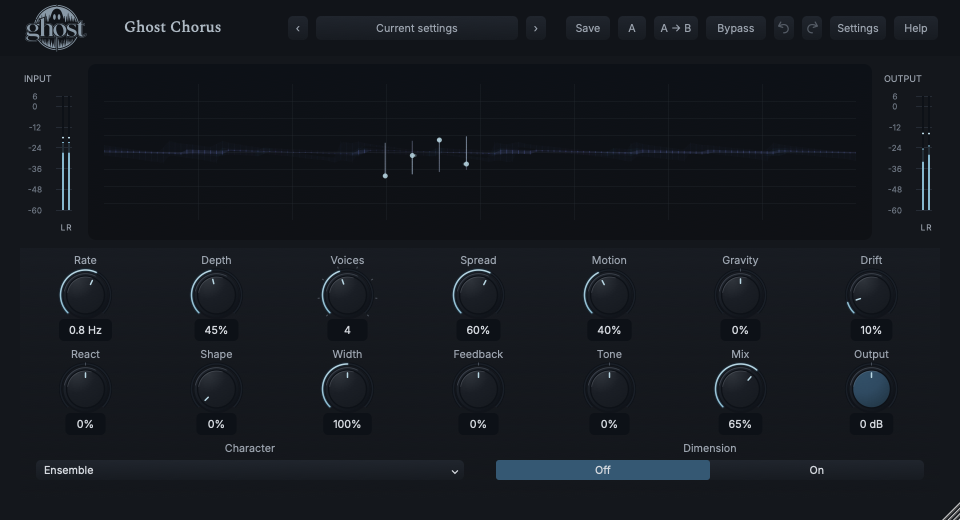
Task: Click the Dimension label
Action: (710, 448)
